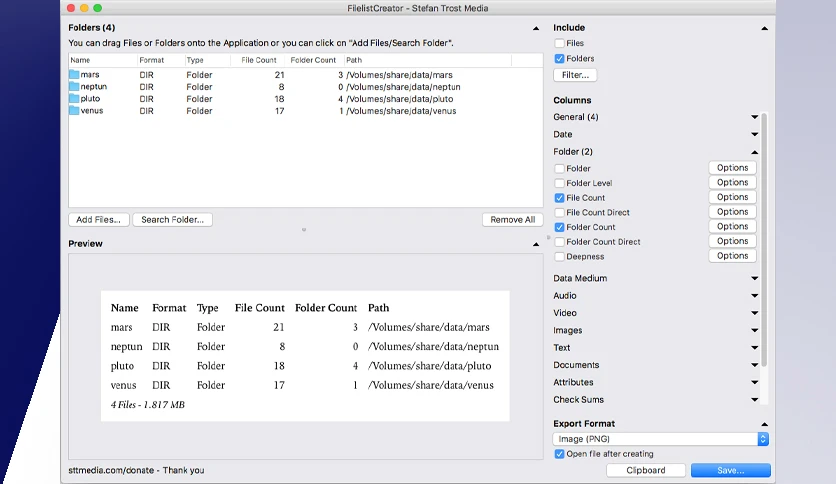836x484 pixels.
Task: Open the Filter... dialog
Action: (575, 75)
